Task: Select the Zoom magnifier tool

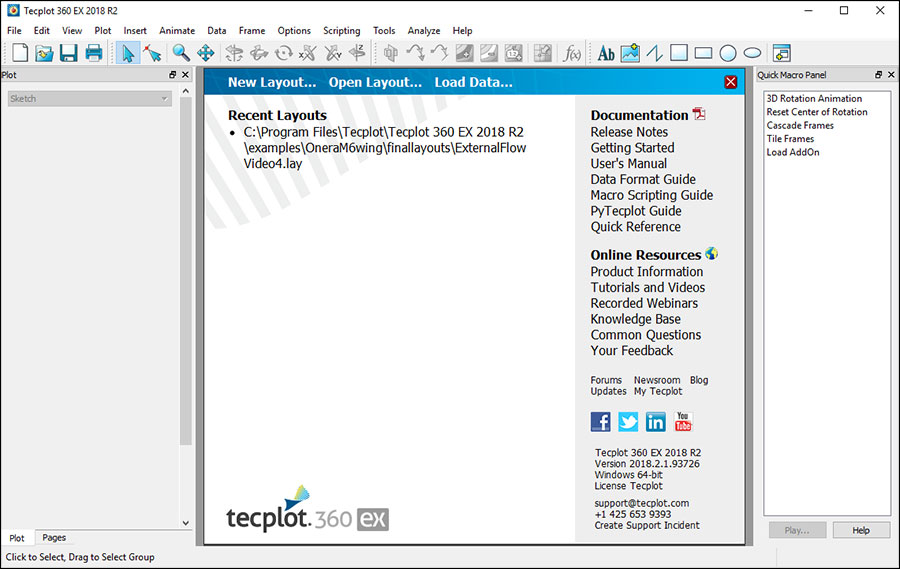Action: [181, 53]
